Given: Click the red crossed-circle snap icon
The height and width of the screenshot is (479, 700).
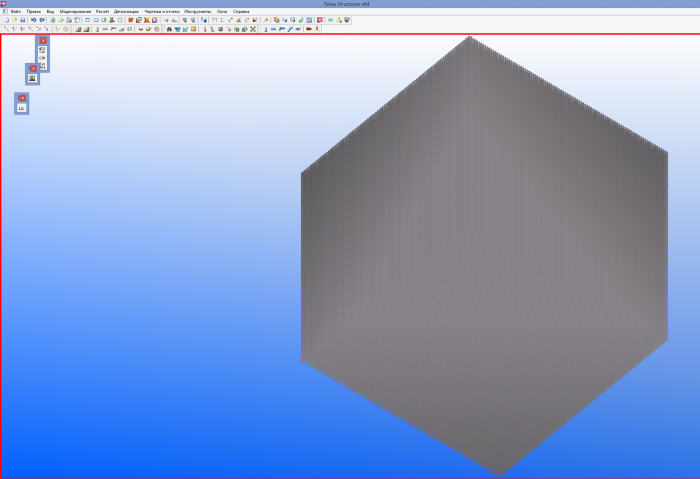Looking at the screenshot, I should pyautogui.click(x=66, y=29).
